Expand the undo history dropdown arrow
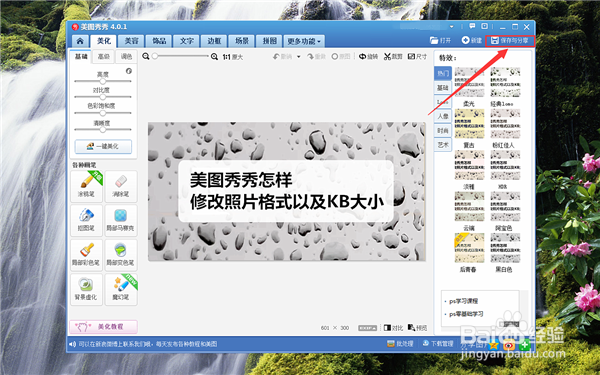Viewport: 600px width, 375px height. 298,57
